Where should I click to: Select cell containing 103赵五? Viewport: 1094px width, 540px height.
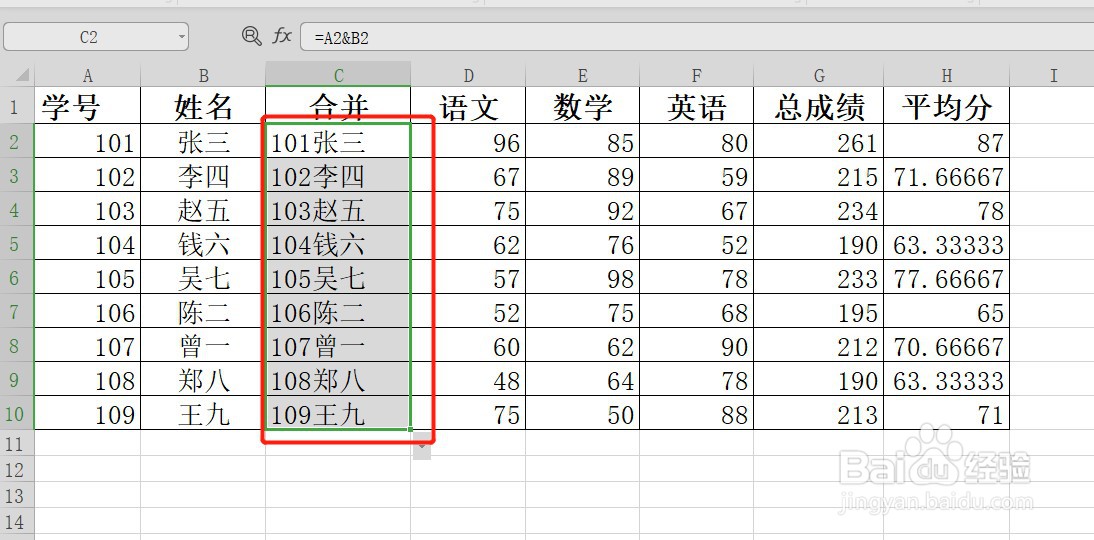tap(338, 210)
